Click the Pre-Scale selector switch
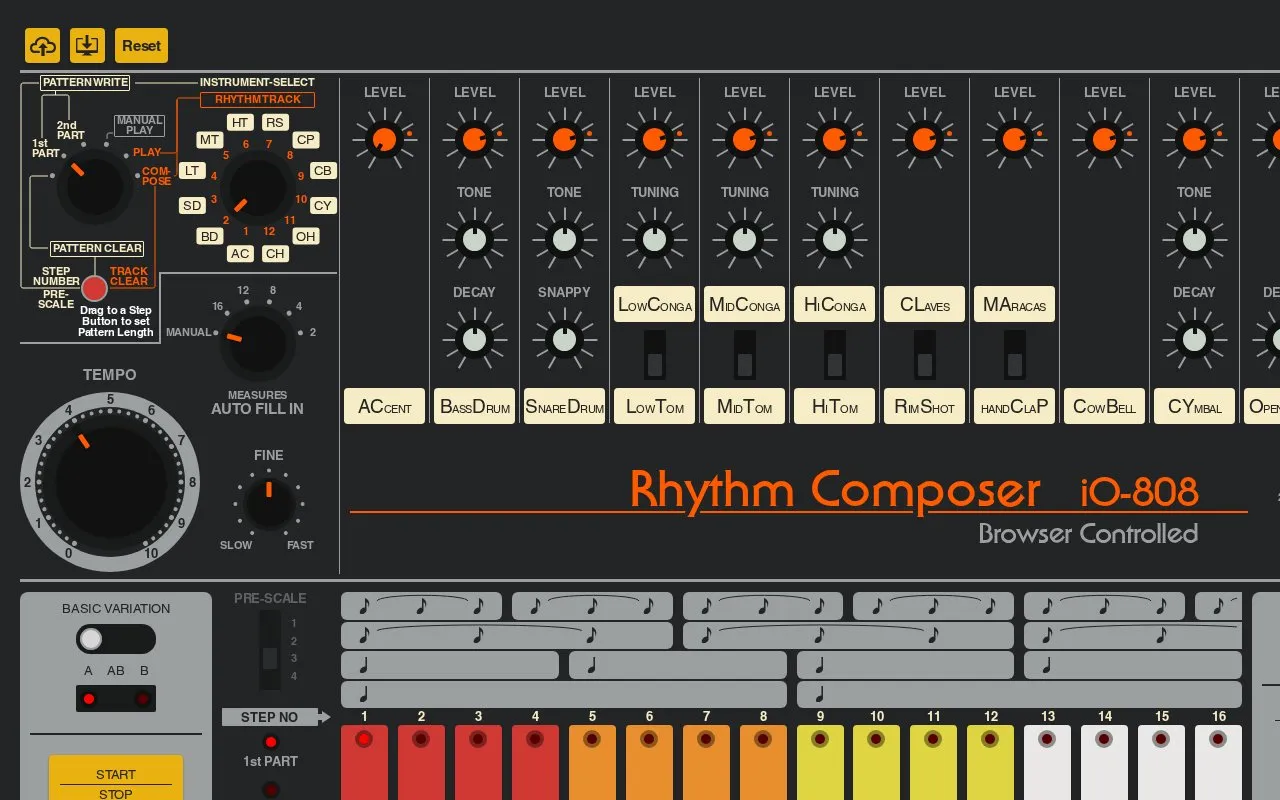The image size is (1280, 800). coord(269,650)
